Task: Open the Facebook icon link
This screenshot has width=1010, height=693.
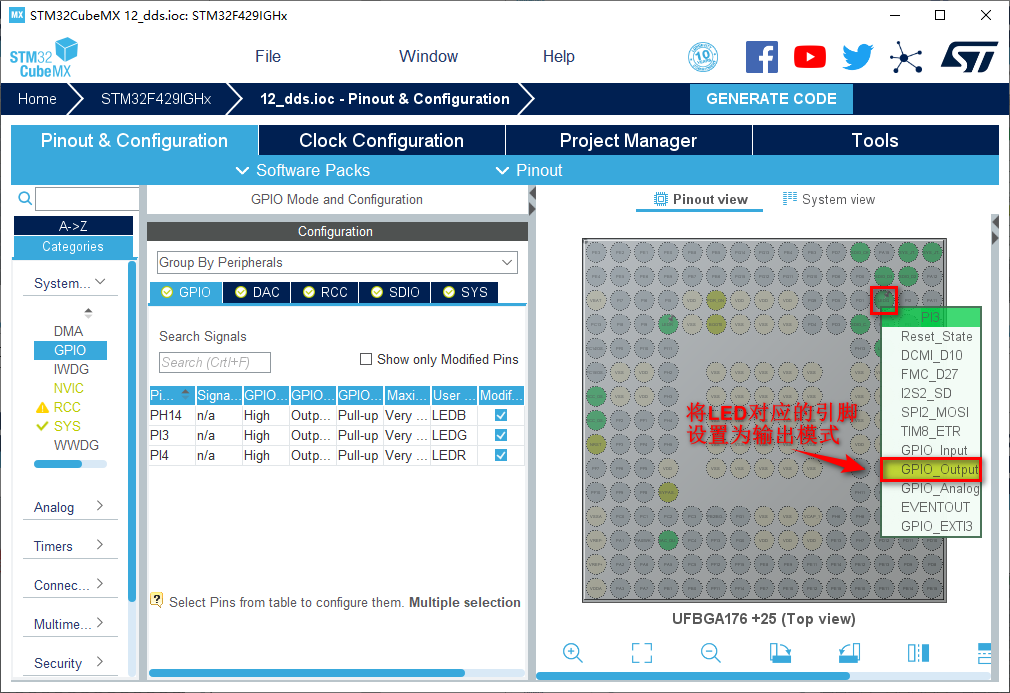Action: pos(762,57)
